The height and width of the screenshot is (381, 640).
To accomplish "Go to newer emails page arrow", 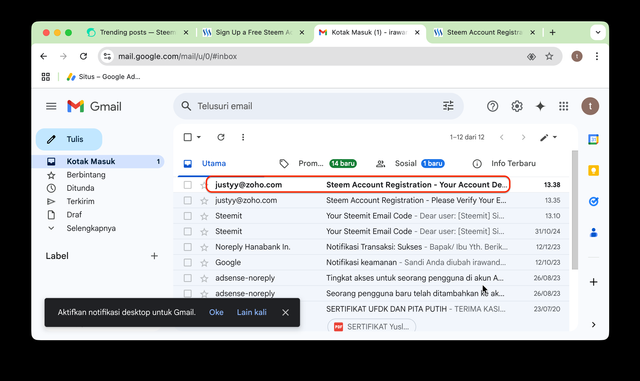I will [x=502, y=137].
